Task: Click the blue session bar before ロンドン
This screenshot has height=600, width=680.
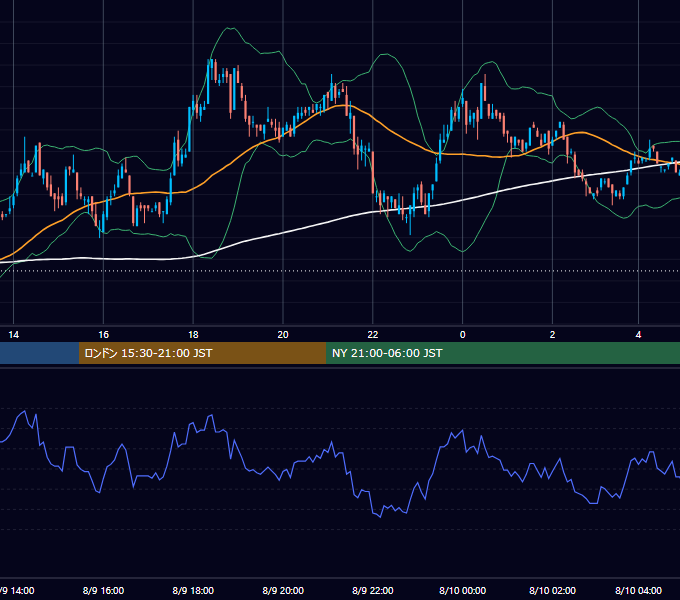Action: (39, 353)
